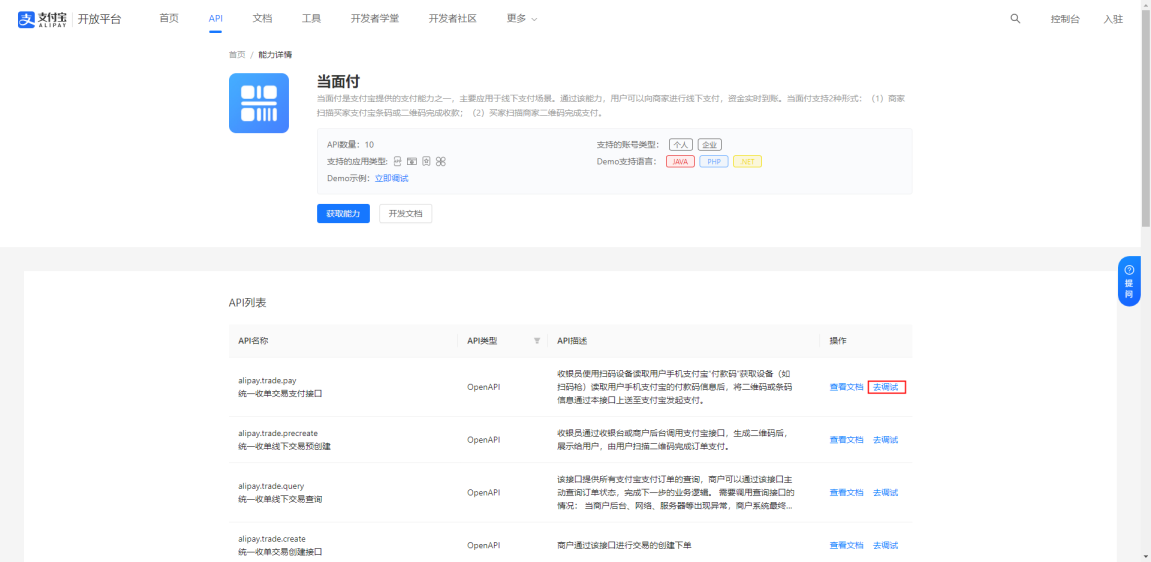Viewport: 1151px width, 562px height.
Task: Open the 提问 floating help button
Action: [x=1129, y=281]
